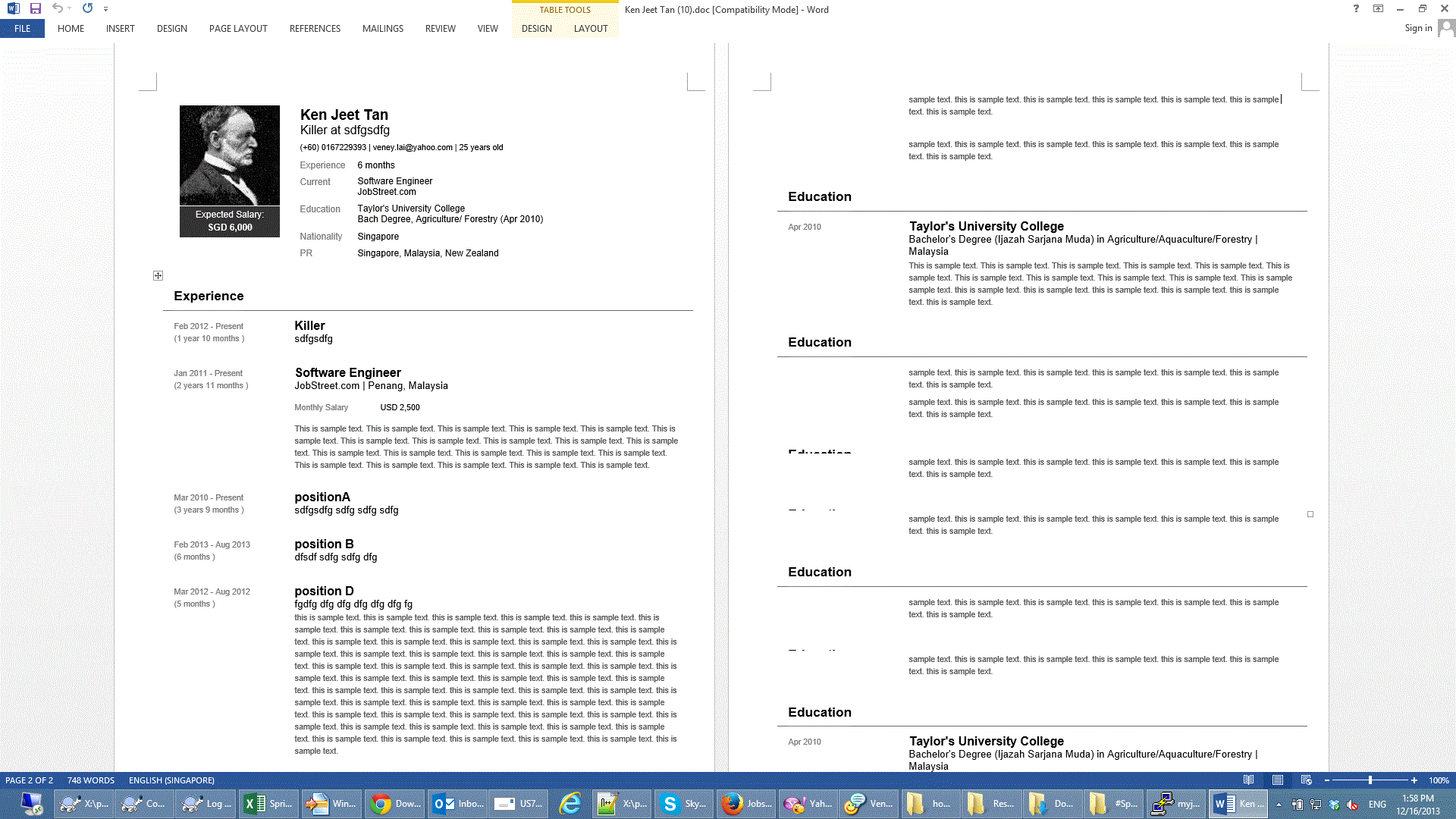The height and width of the screenshot is (819, 1456).
Task: Click the Save icon in quick access toolbar
Action: coord(35,8)
